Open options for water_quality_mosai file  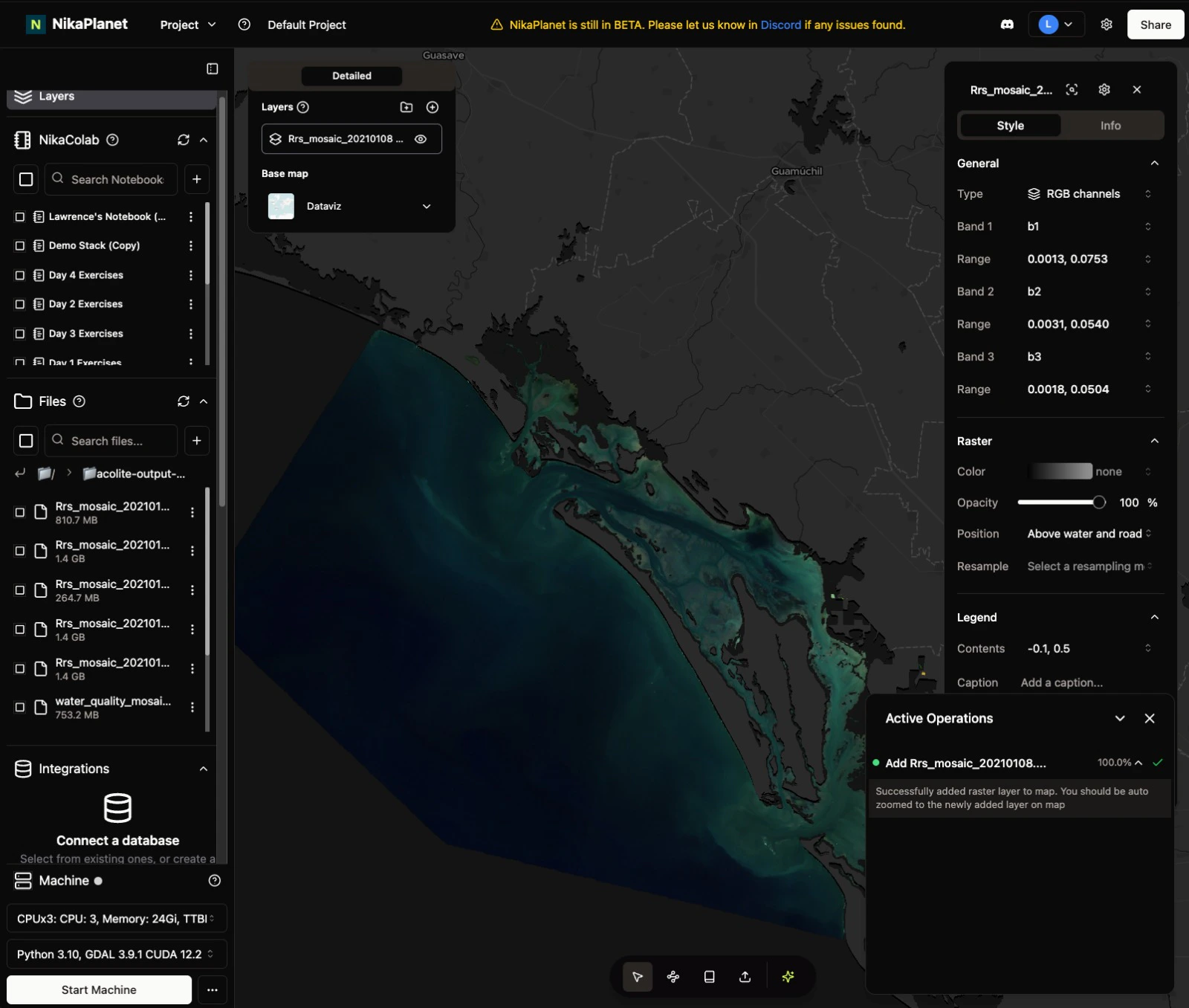(192, 707)
